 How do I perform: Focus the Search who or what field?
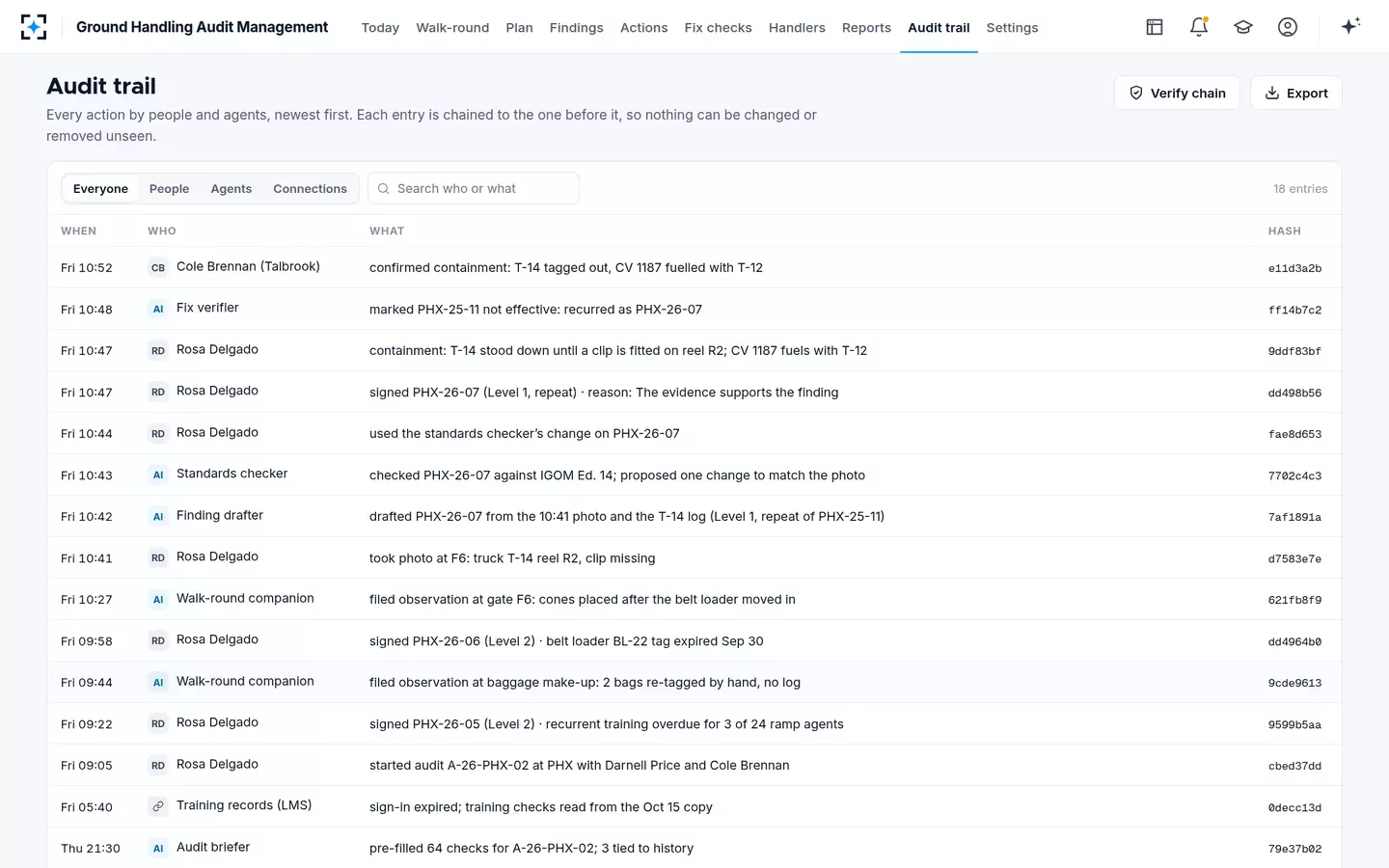474,188
